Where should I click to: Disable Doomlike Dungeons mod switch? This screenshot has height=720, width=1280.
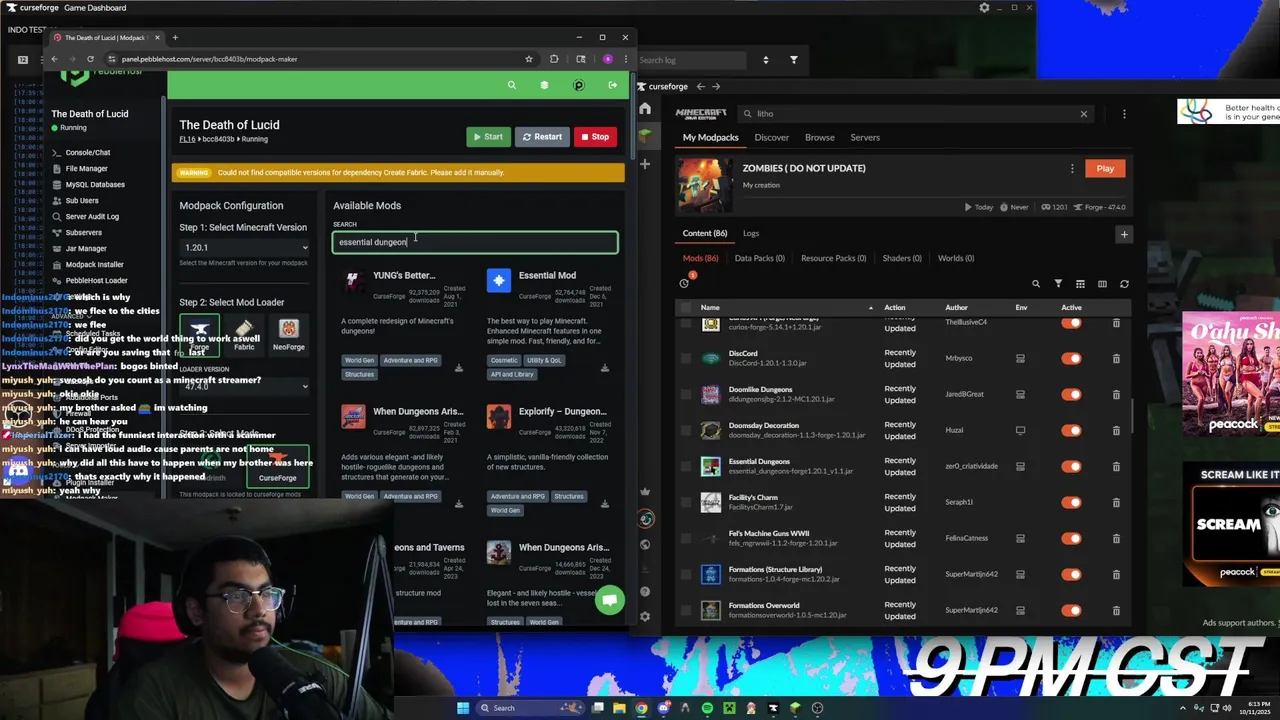click(x=1071, y=394)
